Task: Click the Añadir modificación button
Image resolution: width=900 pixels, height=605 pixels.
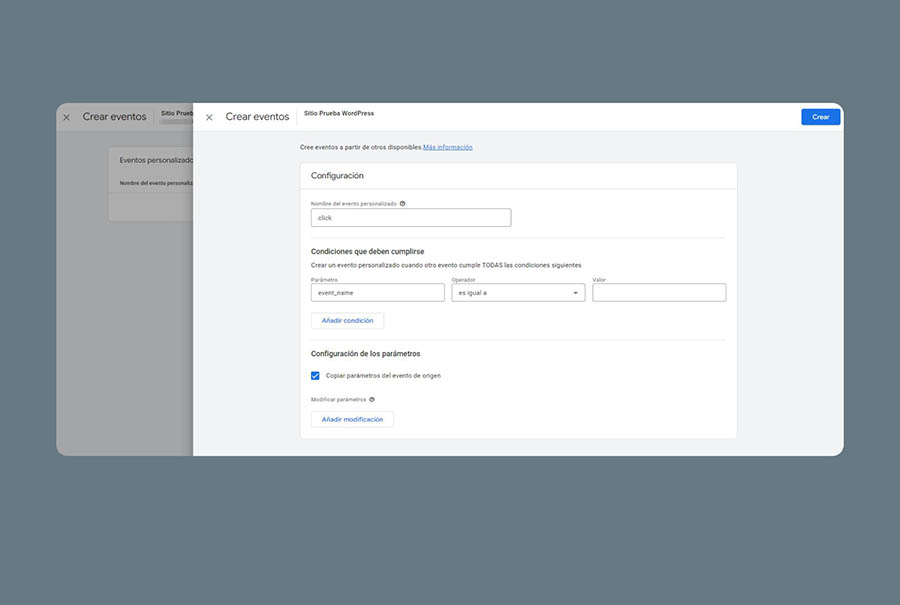Action: coord(352,420)
